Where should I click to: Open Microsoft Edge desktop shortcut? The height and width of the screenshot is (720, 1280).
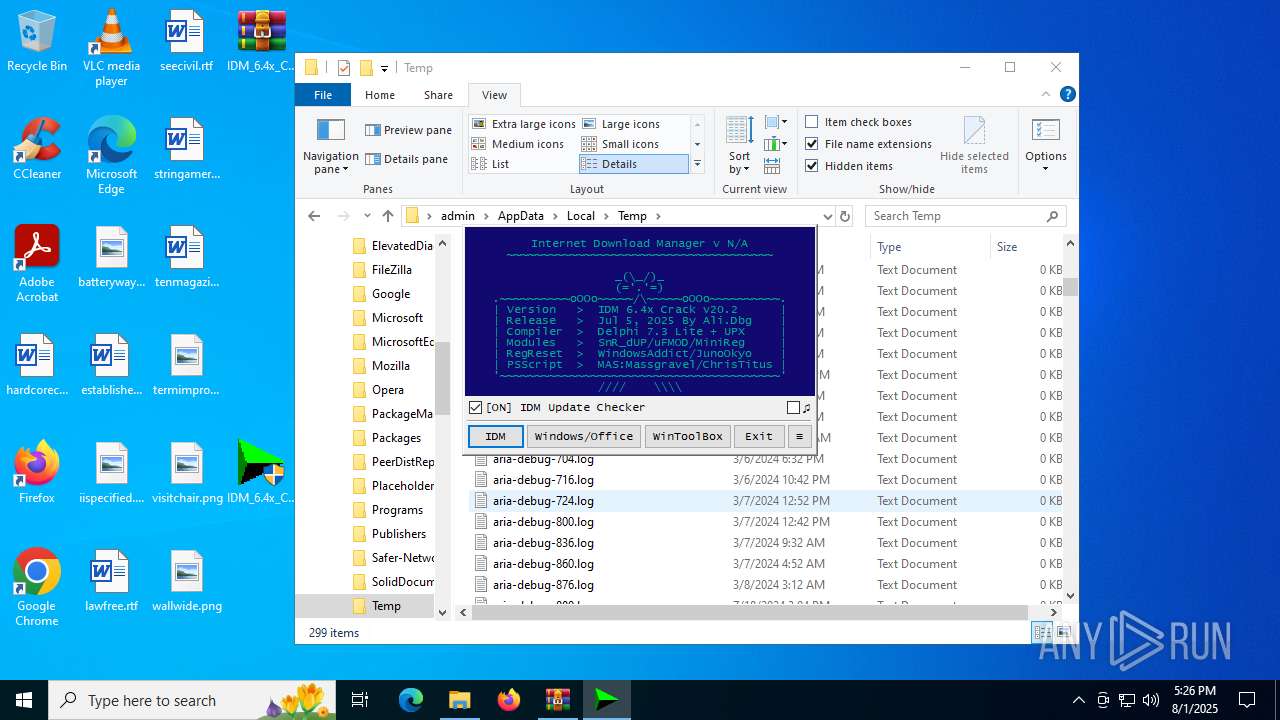pos(111,155)
